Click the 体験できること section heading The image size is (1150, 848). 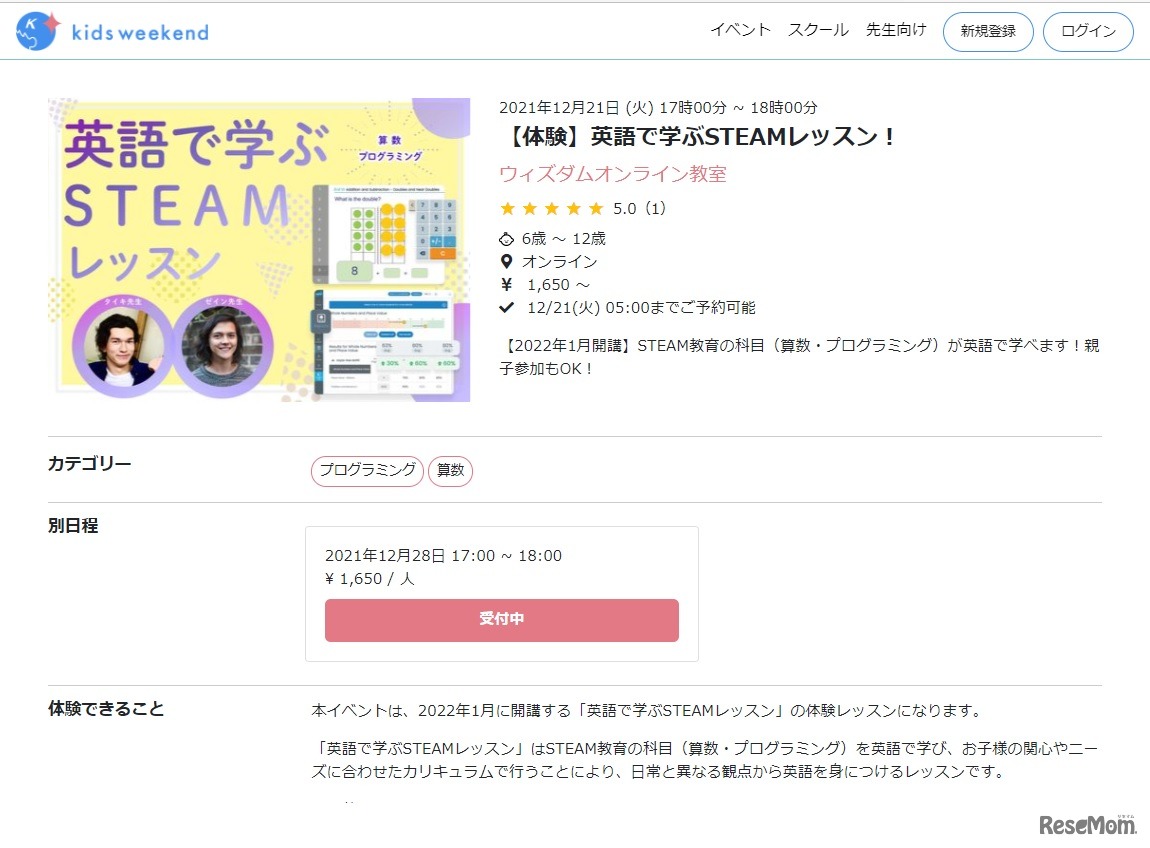tap(106, 709)
